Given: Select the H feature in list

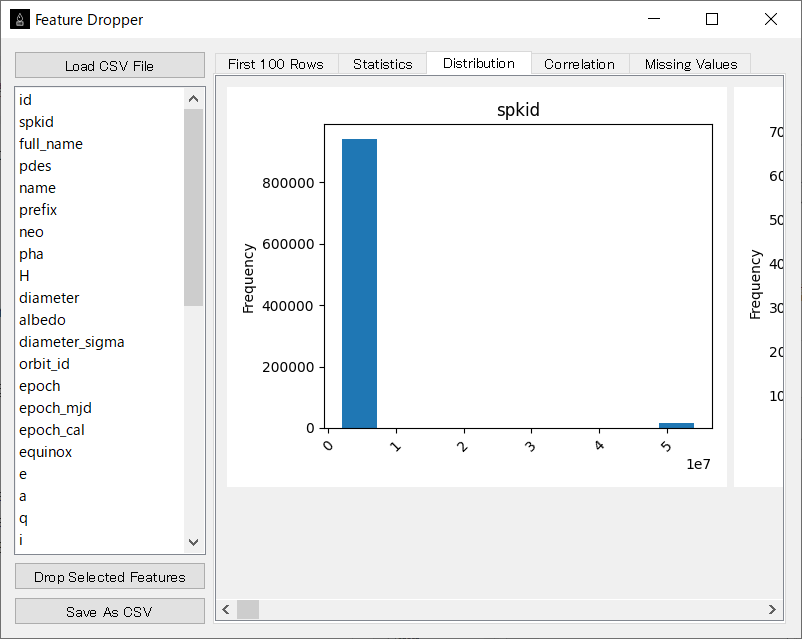Looking at the screenshot, I should [100, 276].
